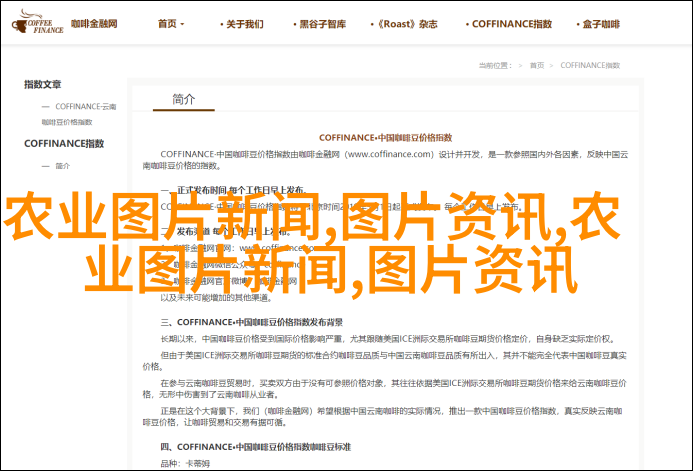The width and height of the screenshot is (694, 472).
Task: Click COFFINANCE指数 breadcrumb link
Action: [x=590, y=66]
